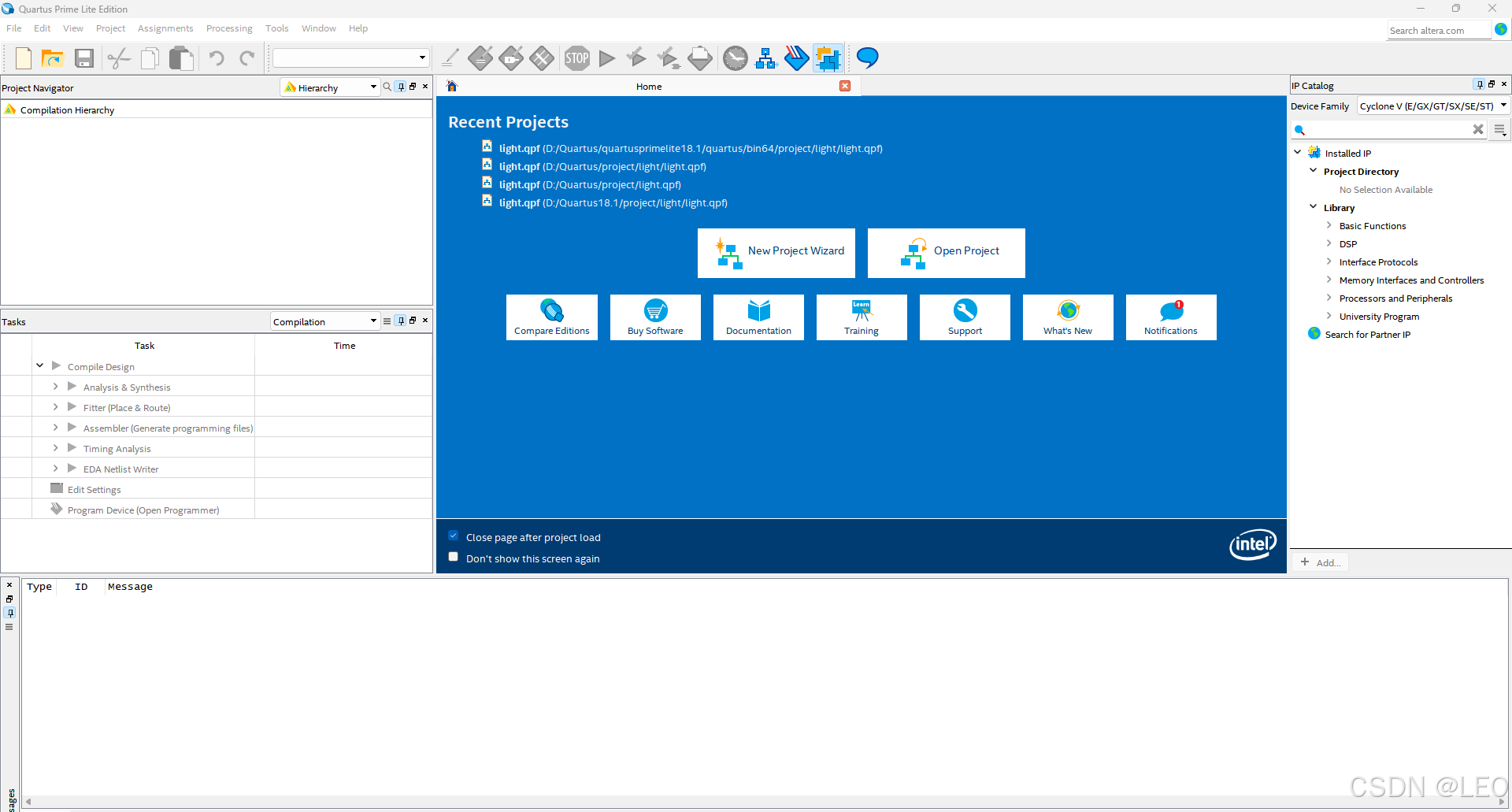Click the Open Project button
1512x812 pixels.
pyautogui.click(x=946, y=253)
